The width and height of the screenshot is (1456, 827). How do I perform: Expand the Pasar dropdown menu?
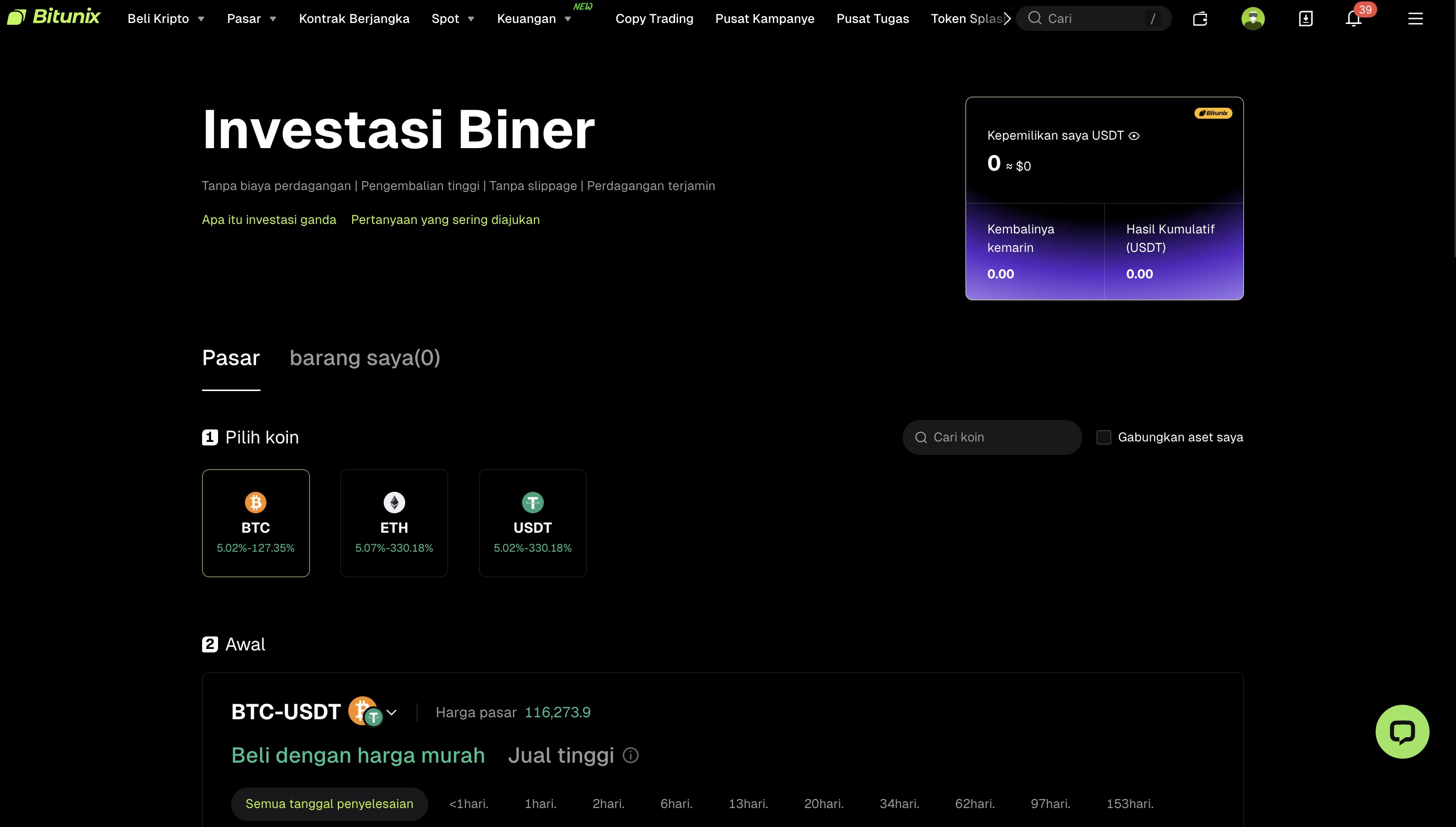251,18
